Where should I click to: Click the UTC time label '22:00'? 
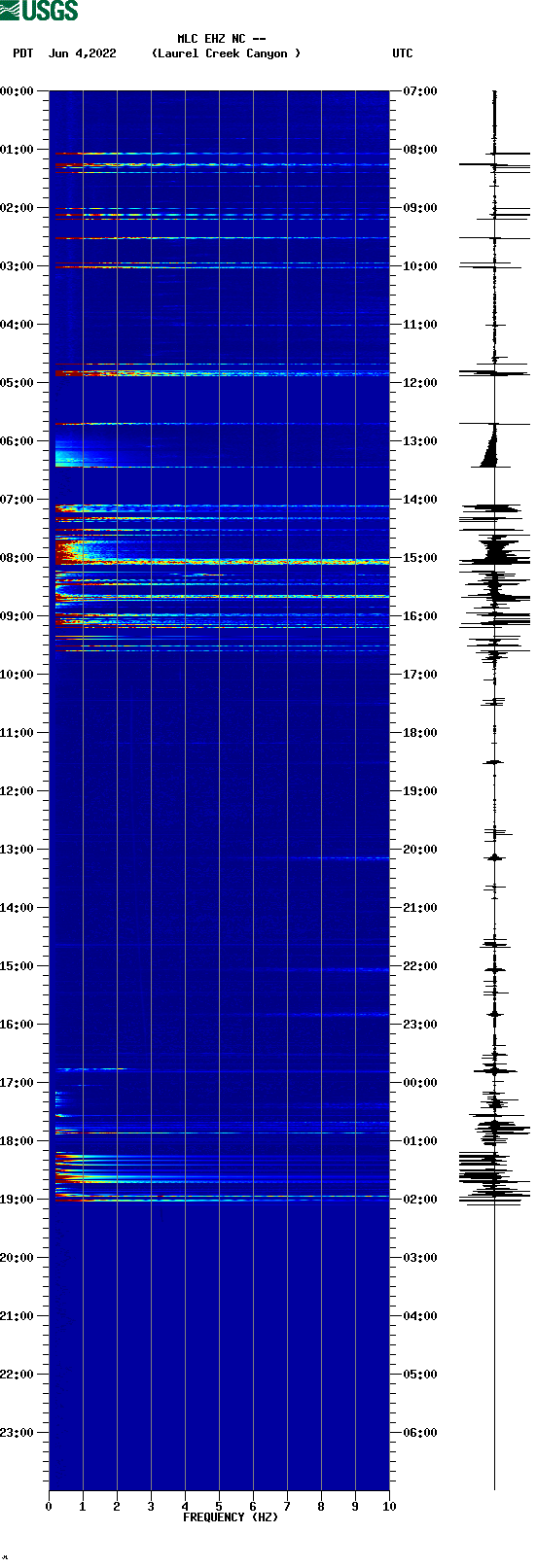420,966
